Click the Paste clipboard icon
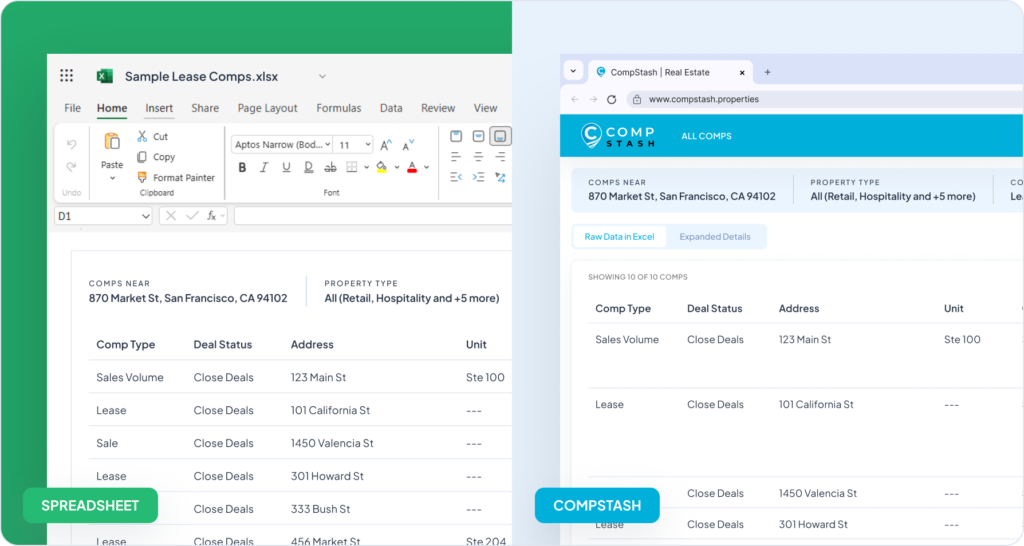Image resolution: width=1024 pixels, height=546 pixels. pyautogui.click(x=112, y=141)
